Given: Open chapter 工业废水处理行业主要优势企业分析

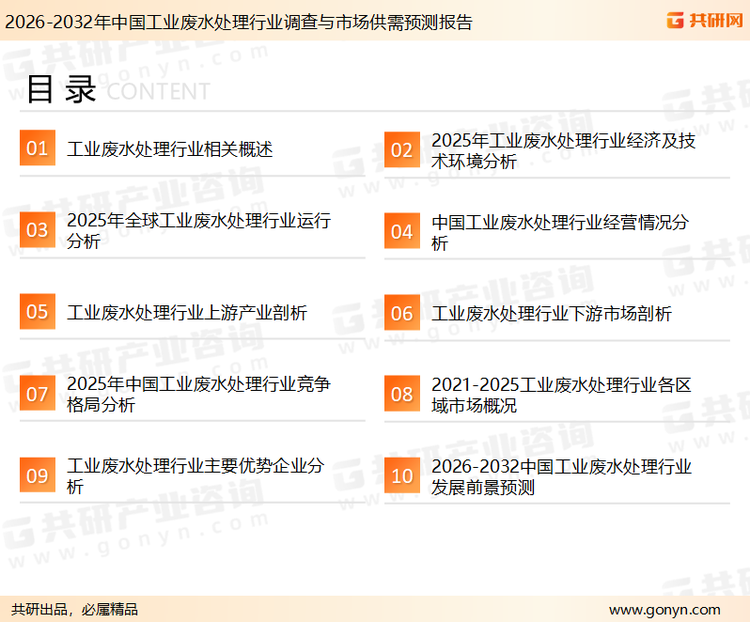Looking at the screenshot, I should 196,476.
